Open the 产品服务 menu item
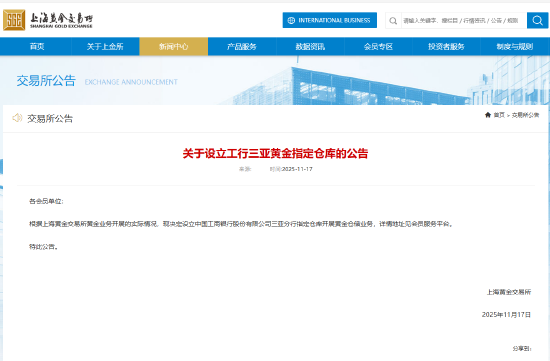The height and width of the screenshot is (361, 550). (x=242, y=47)
